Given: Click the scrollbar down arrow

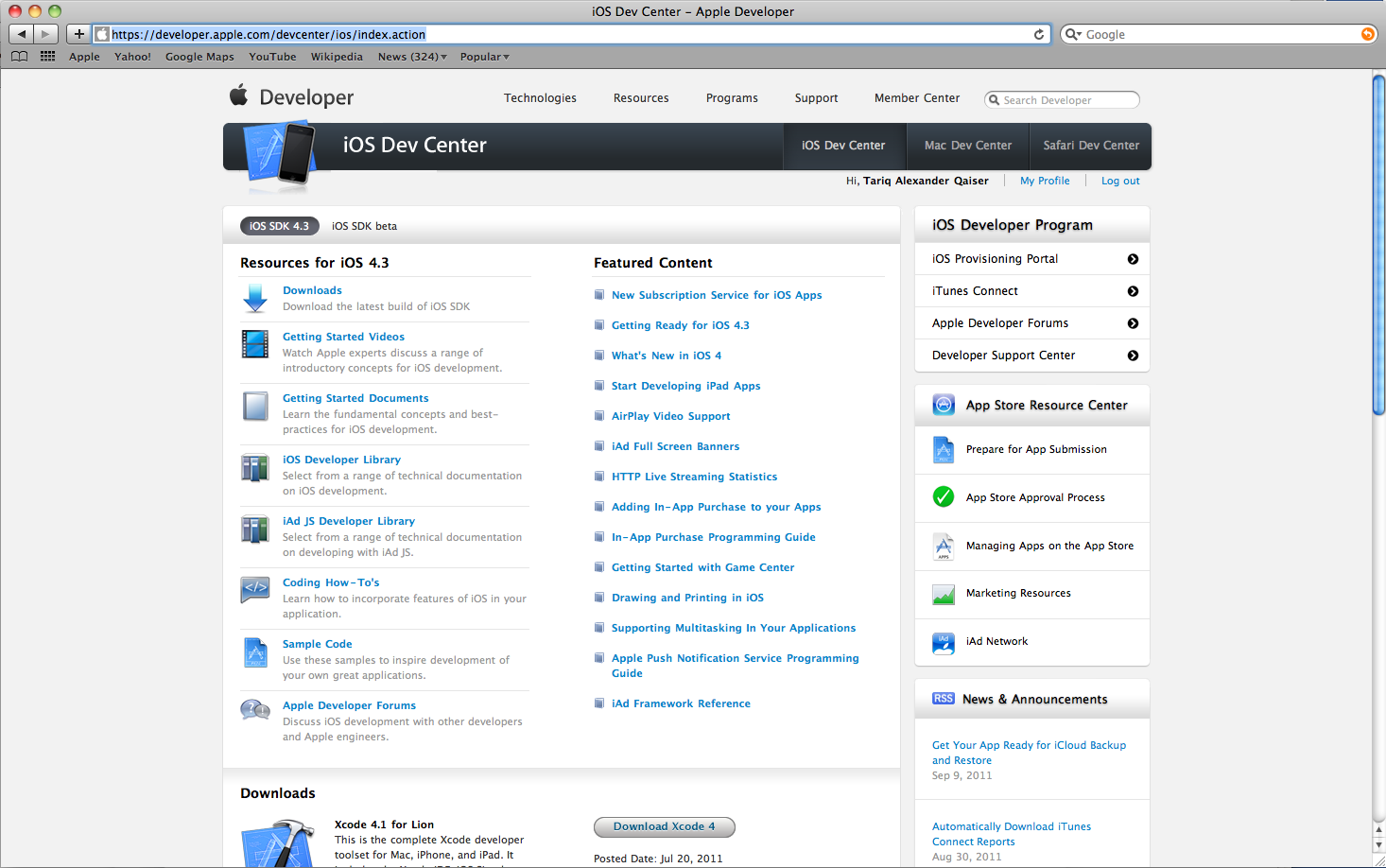Looking at the screenshot, I should tap(1378, 845).
